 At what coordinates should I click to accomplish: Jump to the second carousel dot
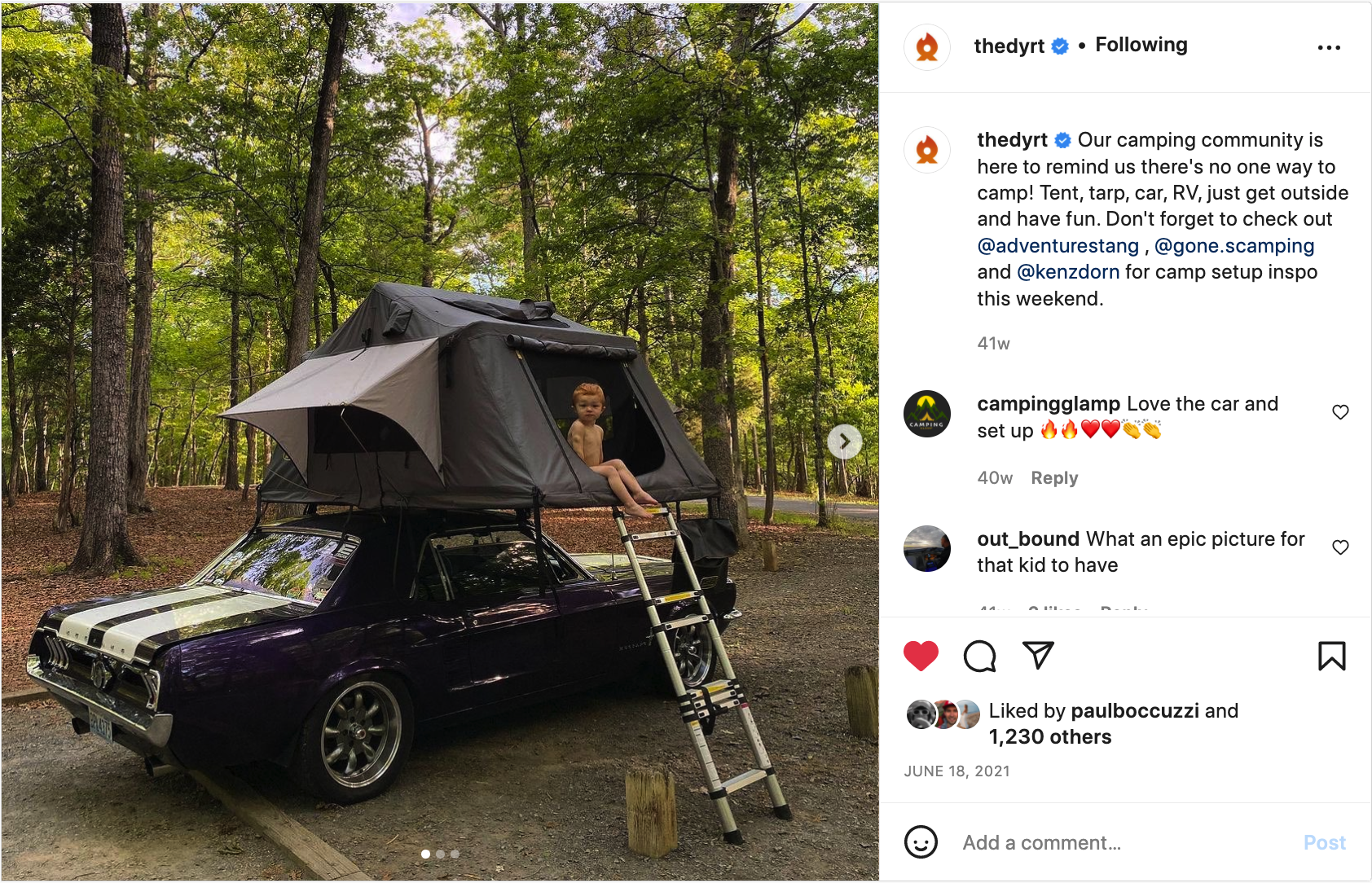click(441, 854)
